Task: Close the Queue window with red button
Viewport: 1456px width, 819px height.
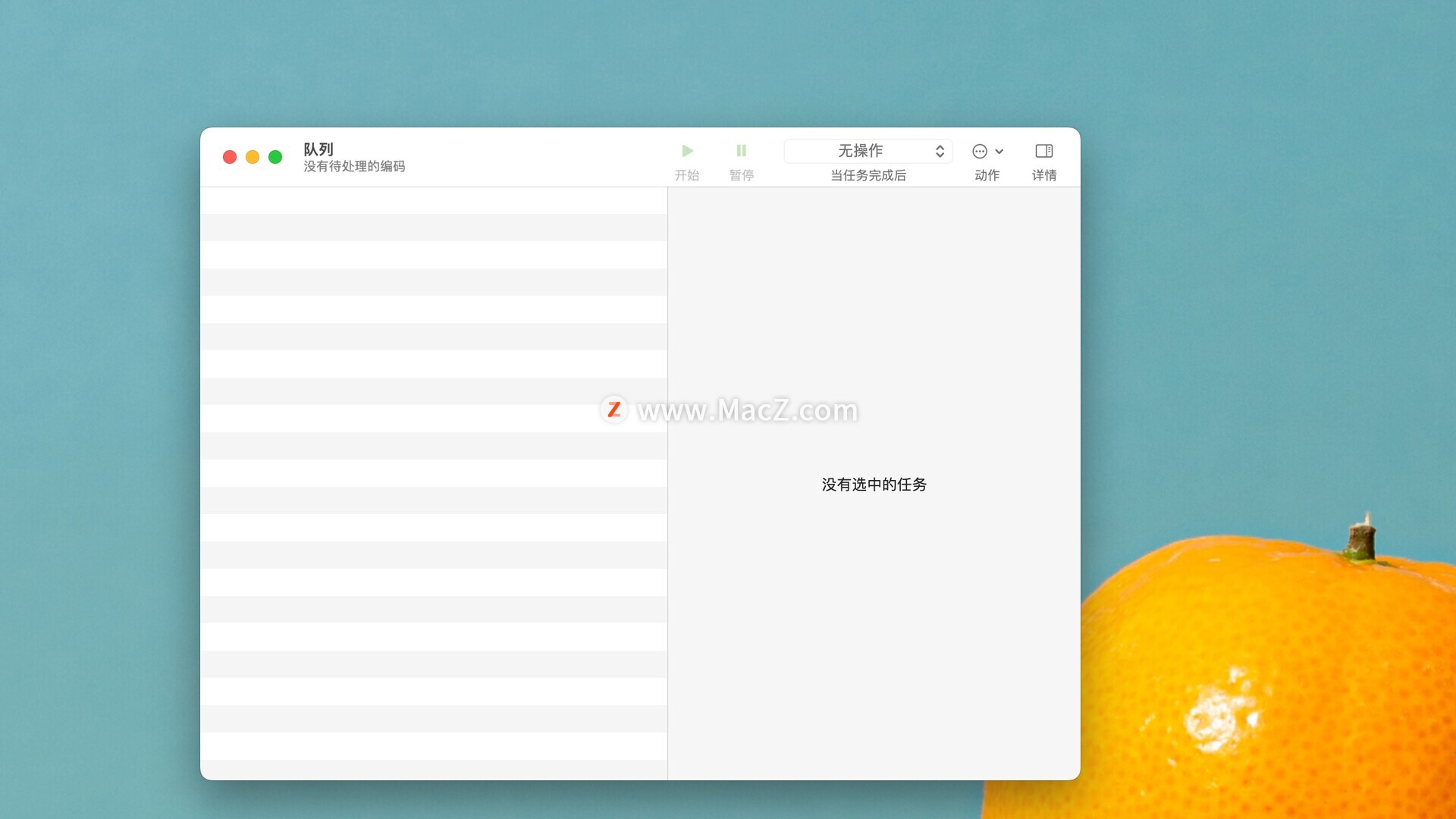Action: [x=230, y=157]
